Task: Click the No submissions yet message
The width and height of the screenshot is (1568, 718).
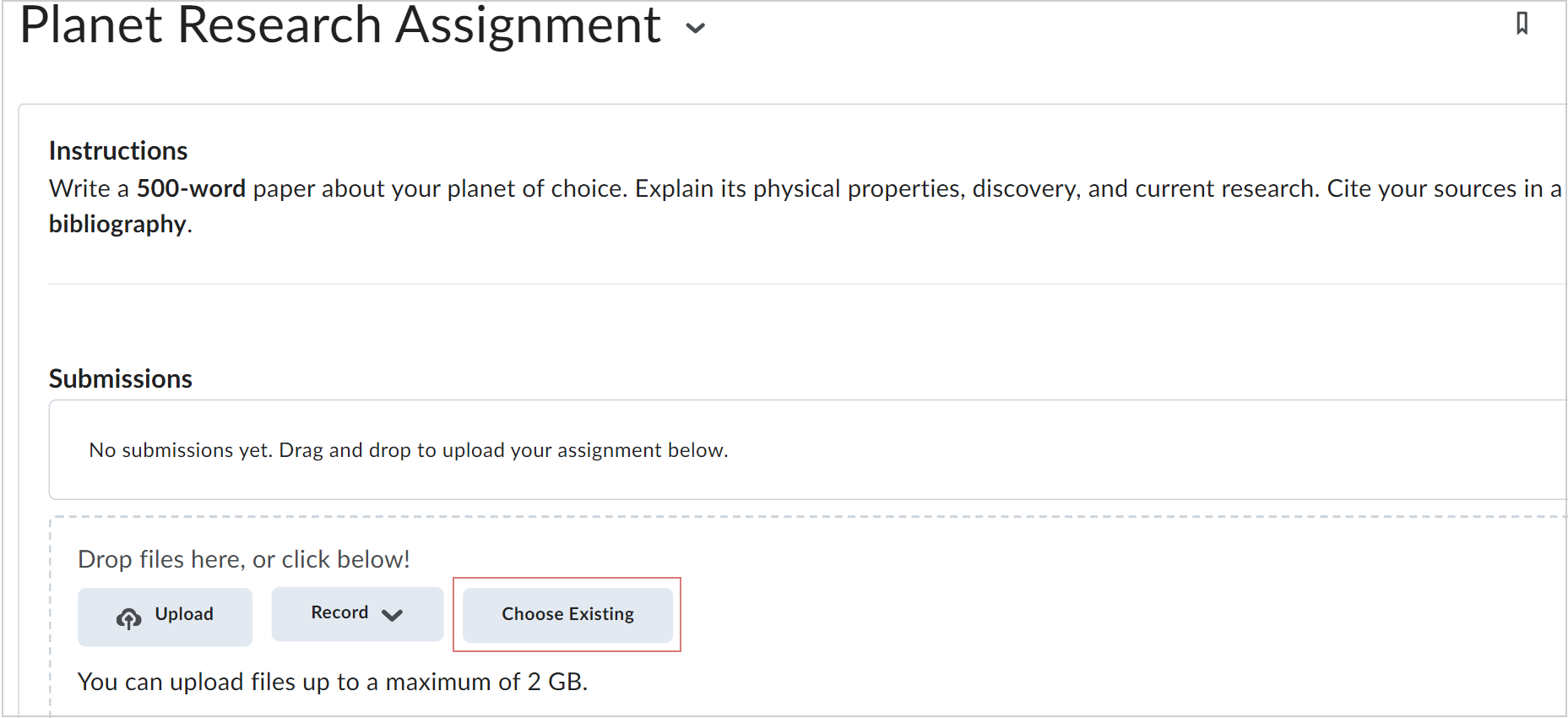Action: 408,450
